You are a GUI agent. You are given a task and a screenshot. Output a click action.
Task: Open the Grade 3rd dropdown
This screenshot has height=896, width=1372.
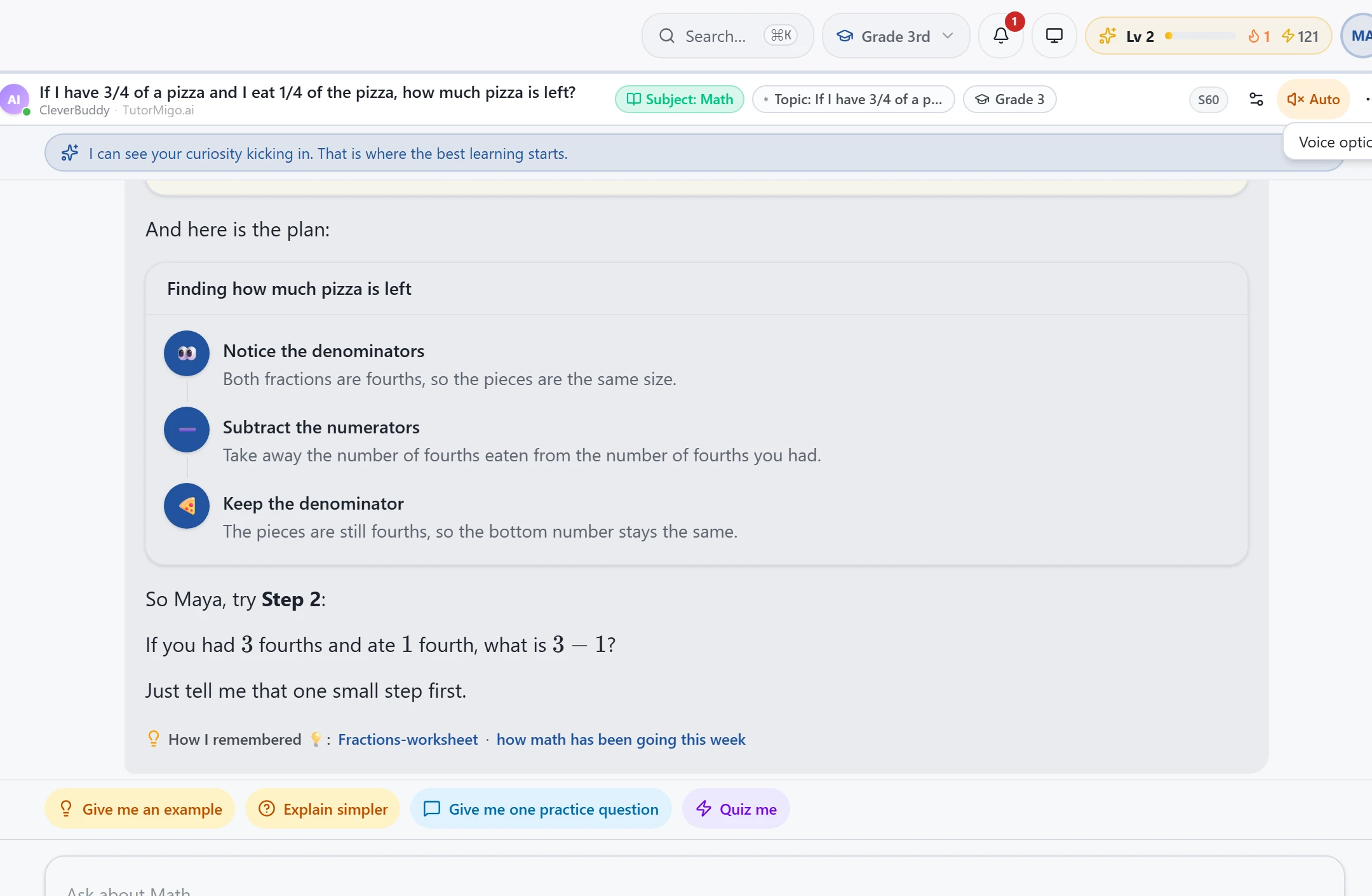click(x=896, y=36)
